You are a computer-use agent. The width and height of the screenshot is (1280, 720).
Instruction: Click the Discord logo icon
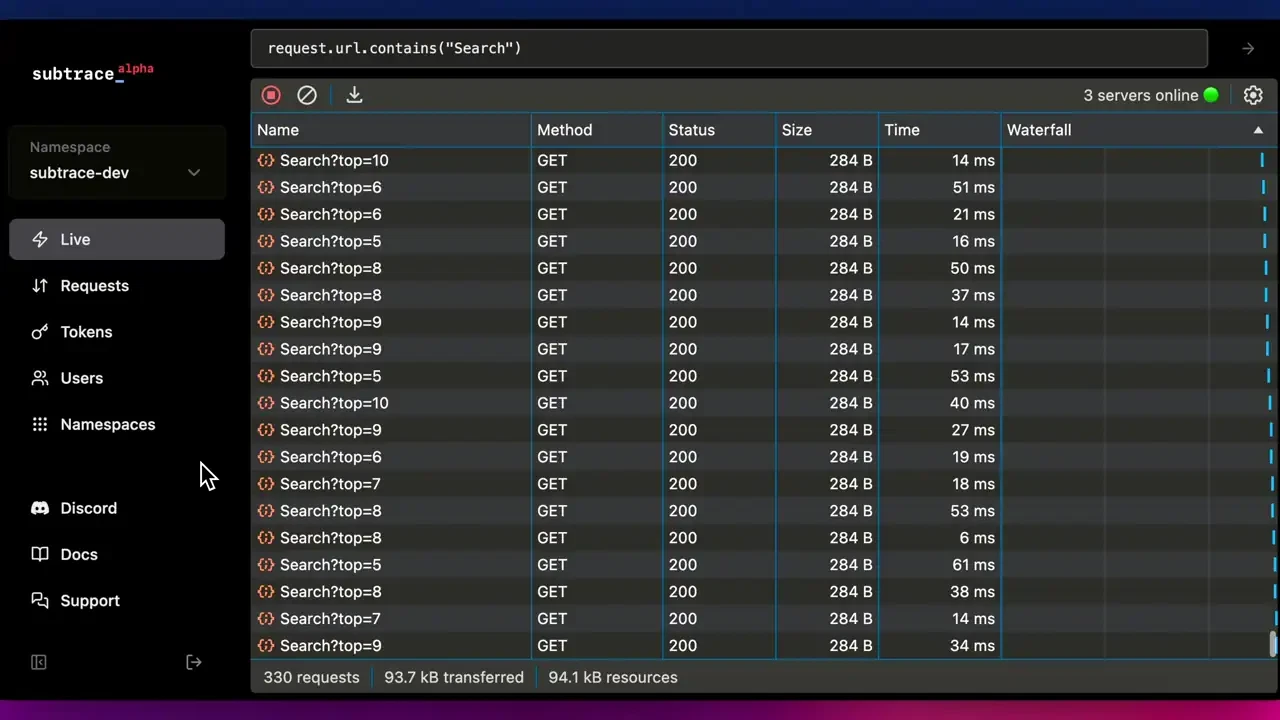click(40, 508)
